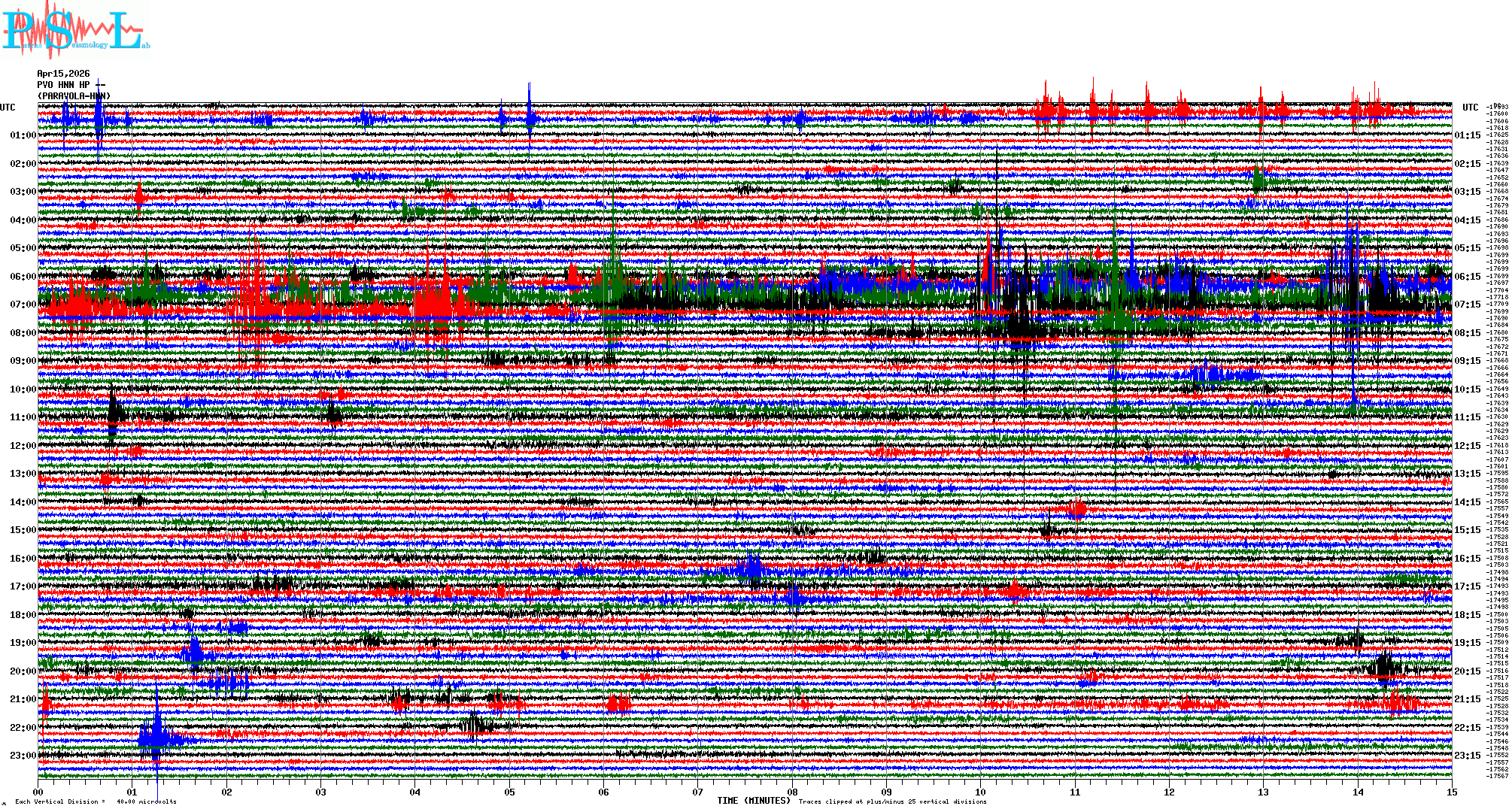
Task: Click the PVO HNN HP station label
Action: [x=63, y=85]
